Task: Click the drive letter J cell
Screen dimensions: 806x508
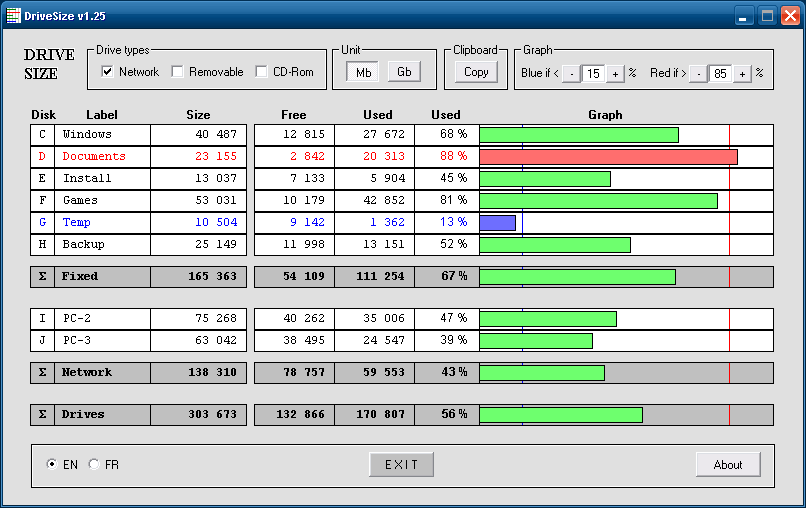Action: point(42,340)
